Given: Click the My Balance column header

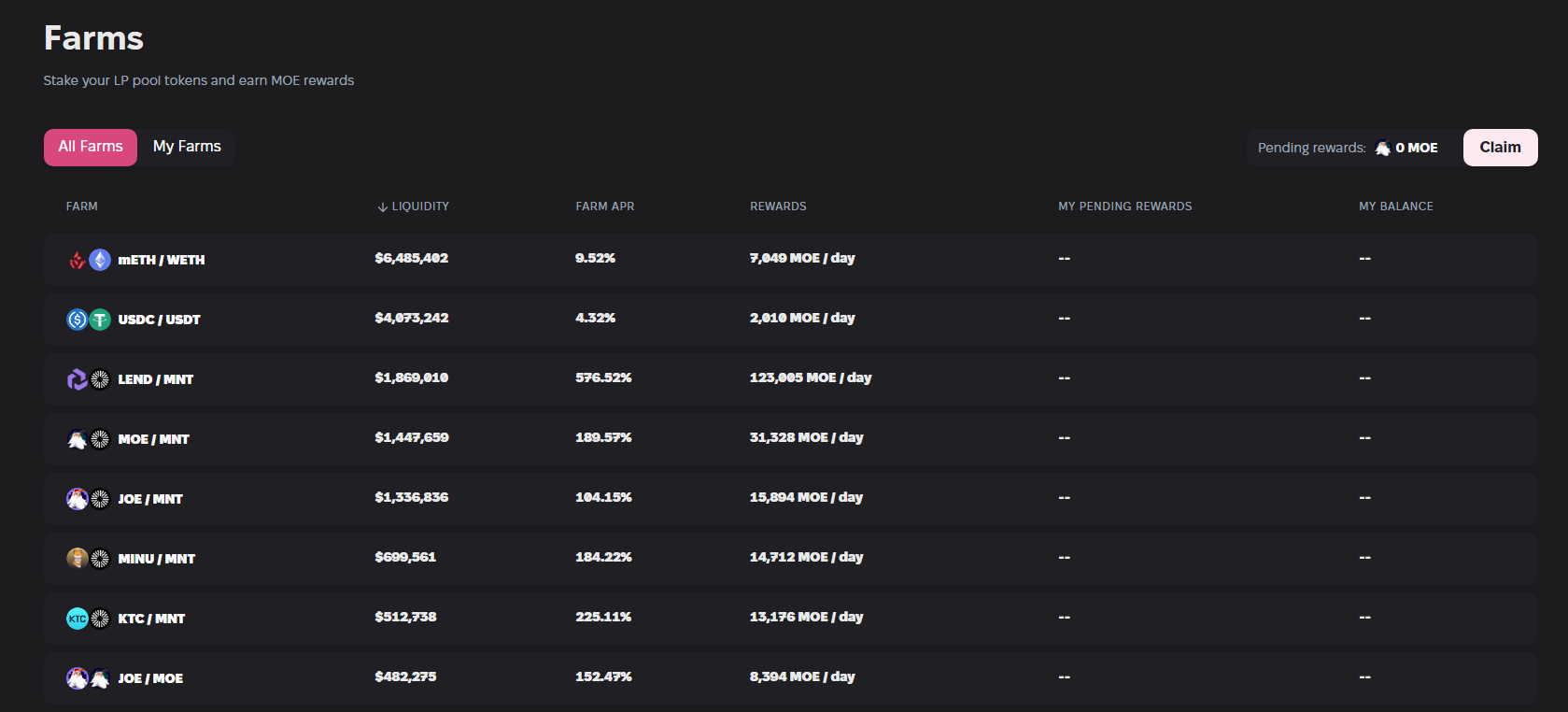Looking at the screenshot, I should click(1395, 206).
